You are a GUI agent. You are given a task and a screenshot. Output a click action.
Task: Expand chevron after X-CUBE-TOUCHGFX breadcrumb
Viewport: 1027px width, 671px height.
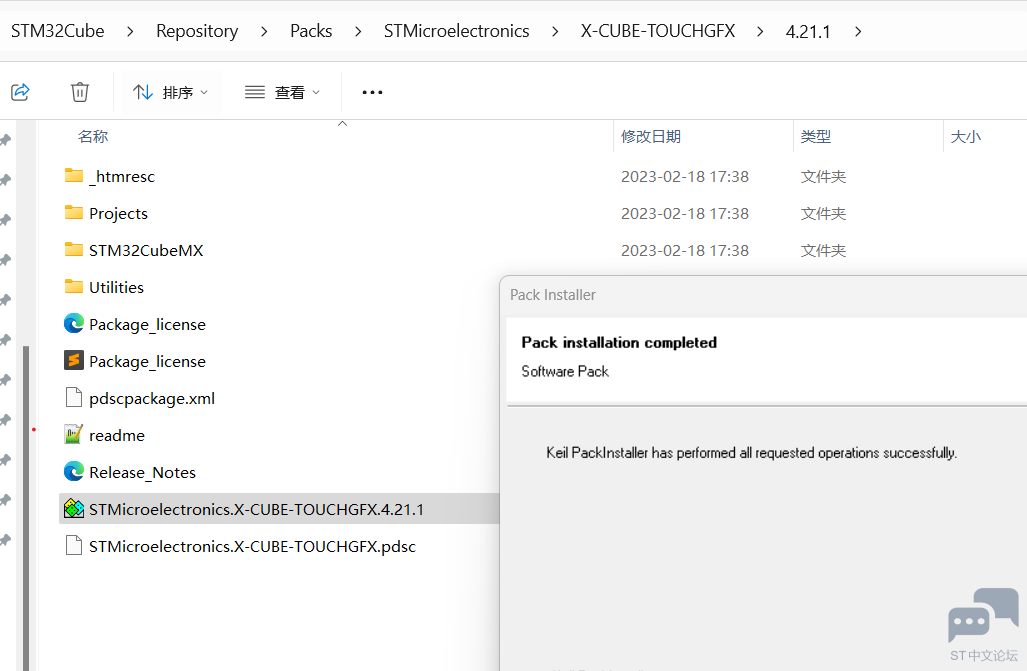point(760,31)
